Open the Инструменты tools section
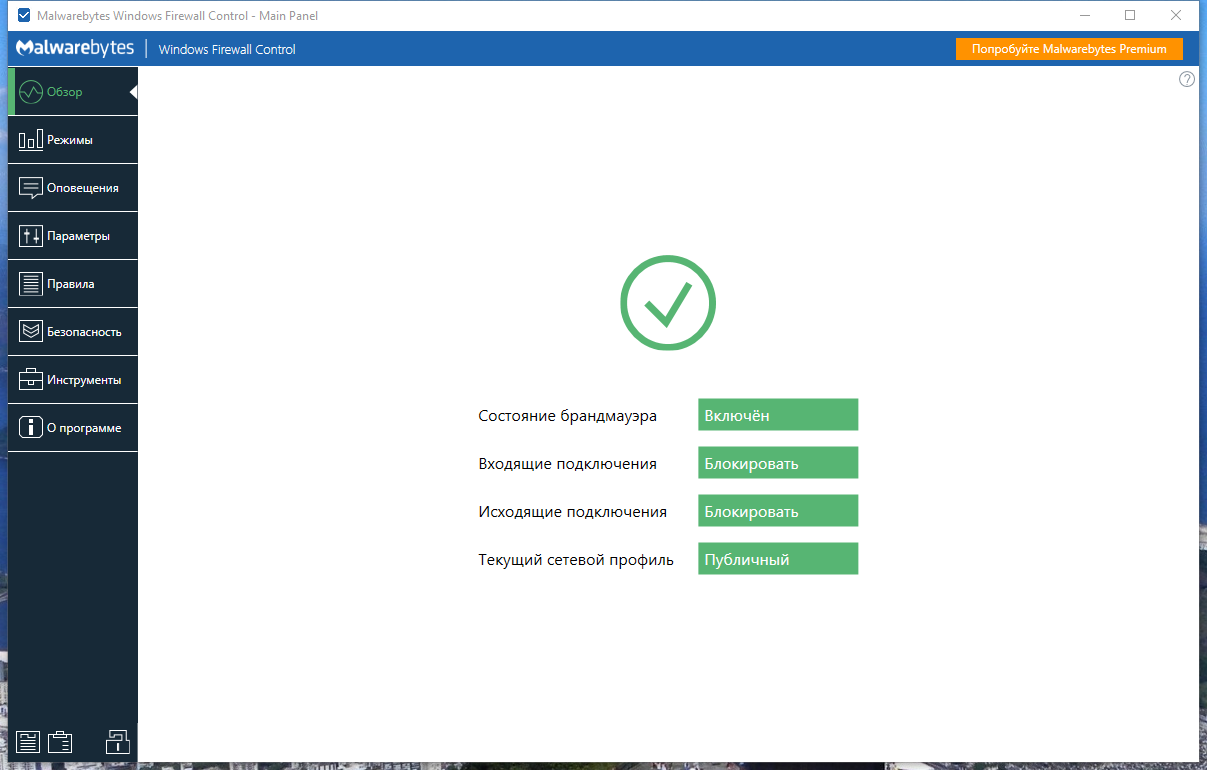Screen dimensions: 1207x770 (73, 380)
